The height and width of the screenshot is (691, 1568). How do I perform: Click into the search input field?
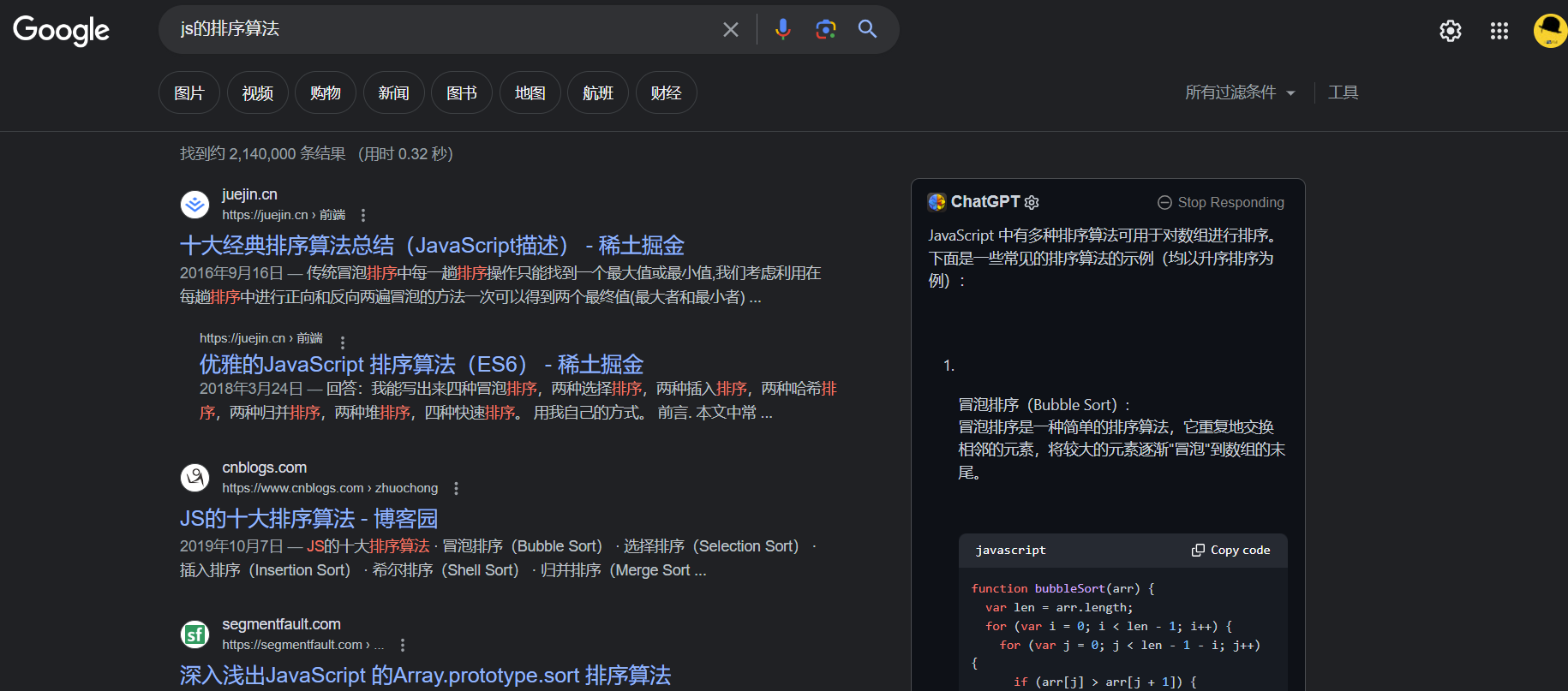tap(446, 29)
